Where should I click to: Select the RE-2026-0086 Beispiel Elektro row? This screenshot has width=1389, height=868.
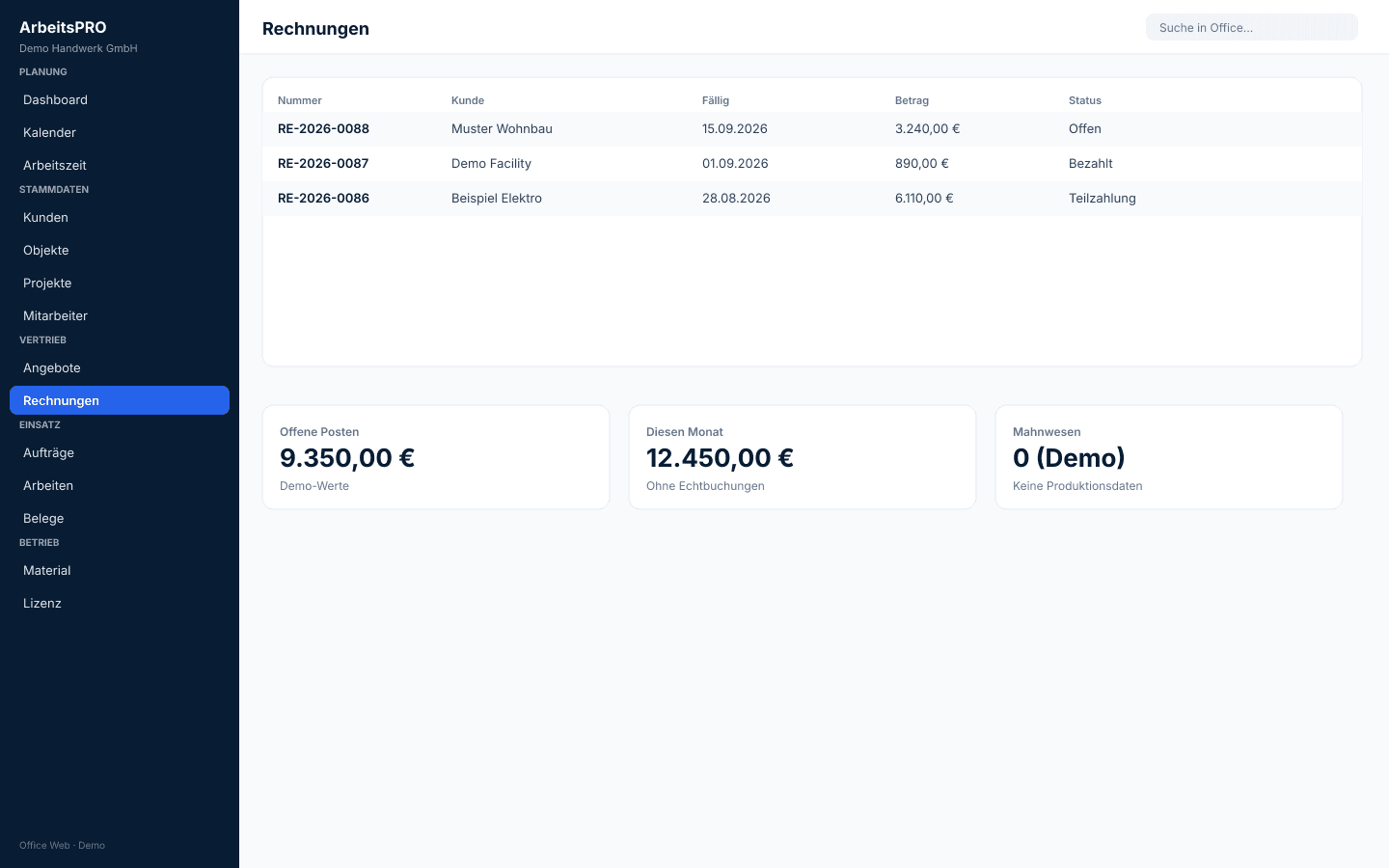(812, 199)
